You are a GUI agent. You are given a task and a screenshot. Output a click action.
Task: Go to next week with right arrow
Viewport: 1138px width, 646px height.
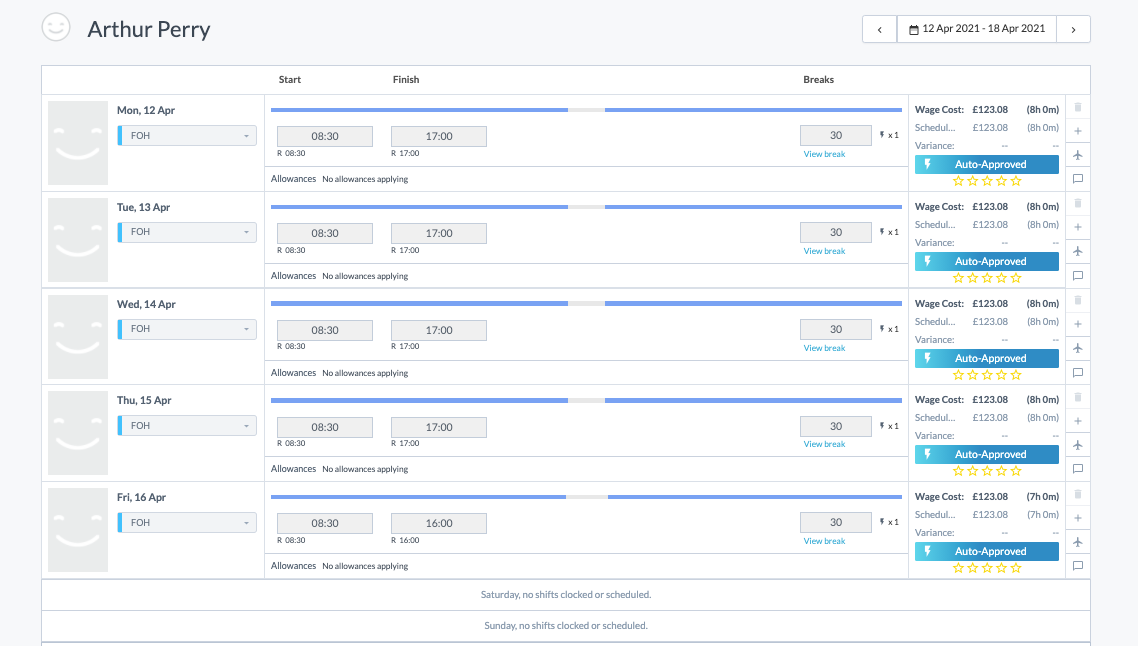[1073, 29]
